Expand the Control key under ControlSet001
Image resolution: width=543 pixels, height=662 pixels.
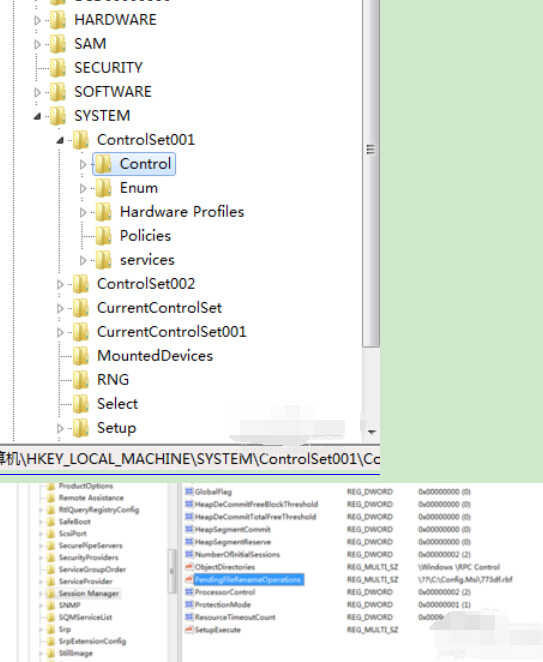click(x=83, y=164)
